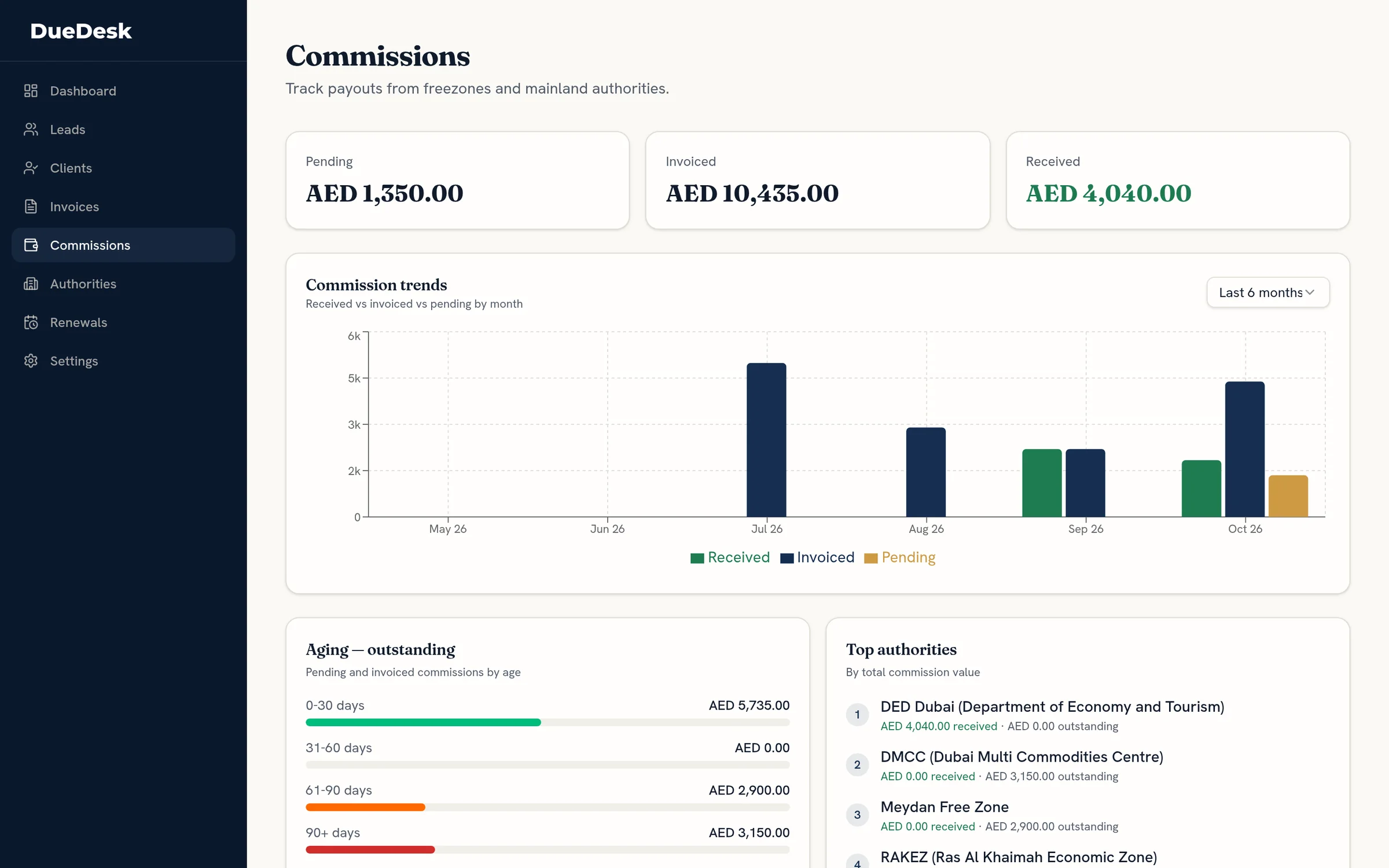Click the Oct 26 received green bar
Viewport: 1389px width, 868px height.
1201,488
